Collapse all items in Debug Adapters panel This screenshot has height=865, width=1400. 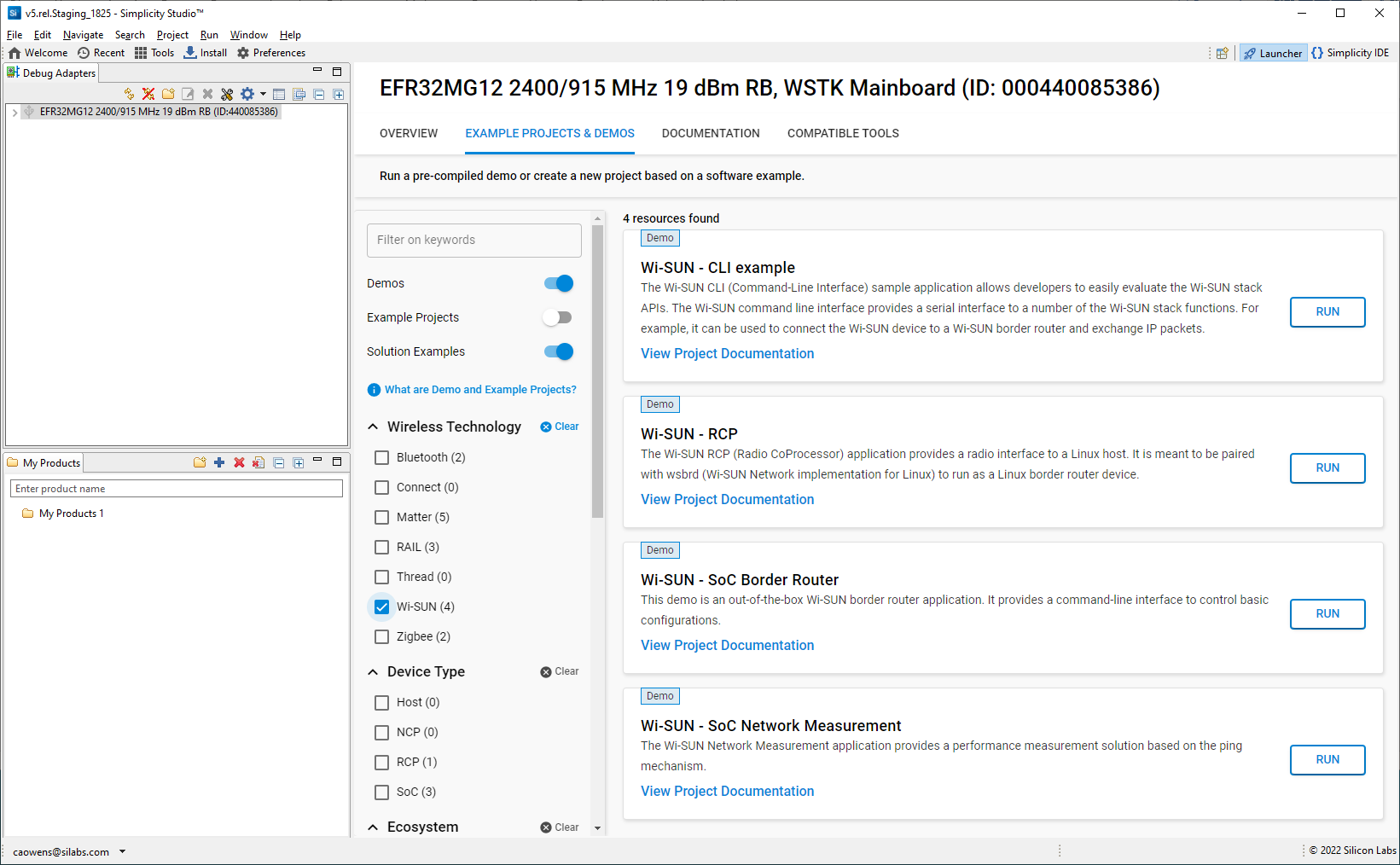click(x=318, y=94)
